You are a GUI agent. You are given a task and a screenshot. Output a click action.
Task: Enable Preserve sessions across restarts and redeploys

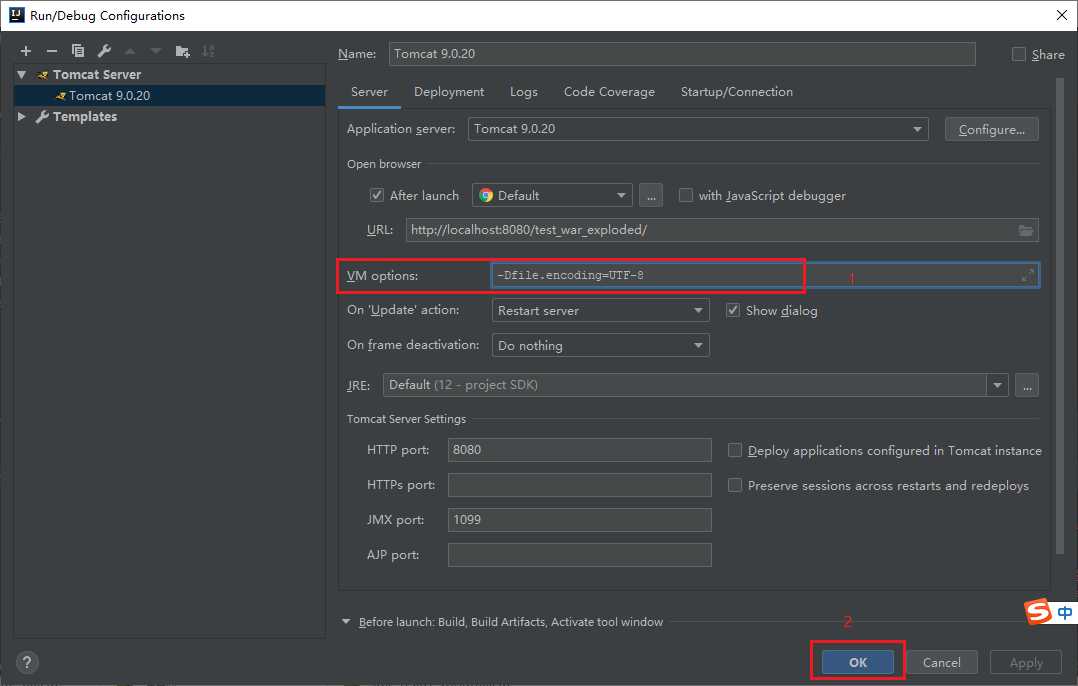(x=735, y=485)
